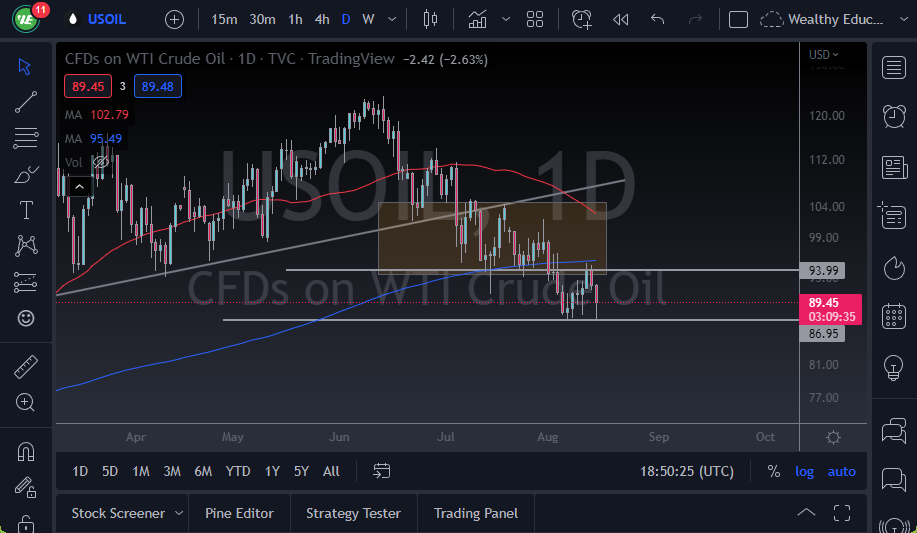The height and width of the screenshot is (533, 917).
Task: Switch to the 30m timeframe
Action: tap(262, 19)
